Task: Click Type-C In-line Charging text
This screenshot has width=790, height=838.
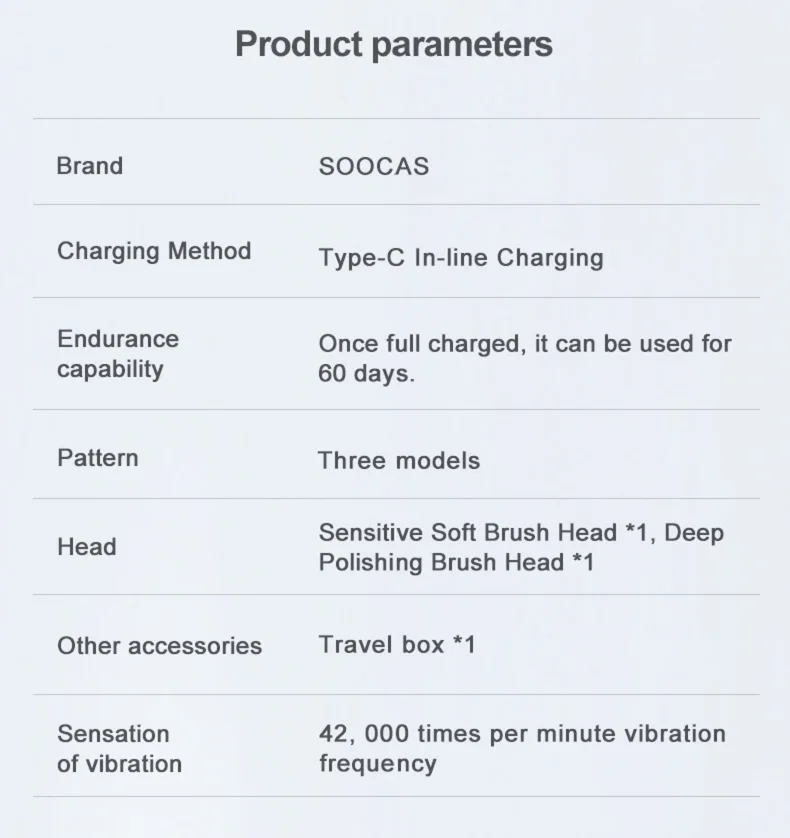Action: pyautogui.click(x=461, y=258)
